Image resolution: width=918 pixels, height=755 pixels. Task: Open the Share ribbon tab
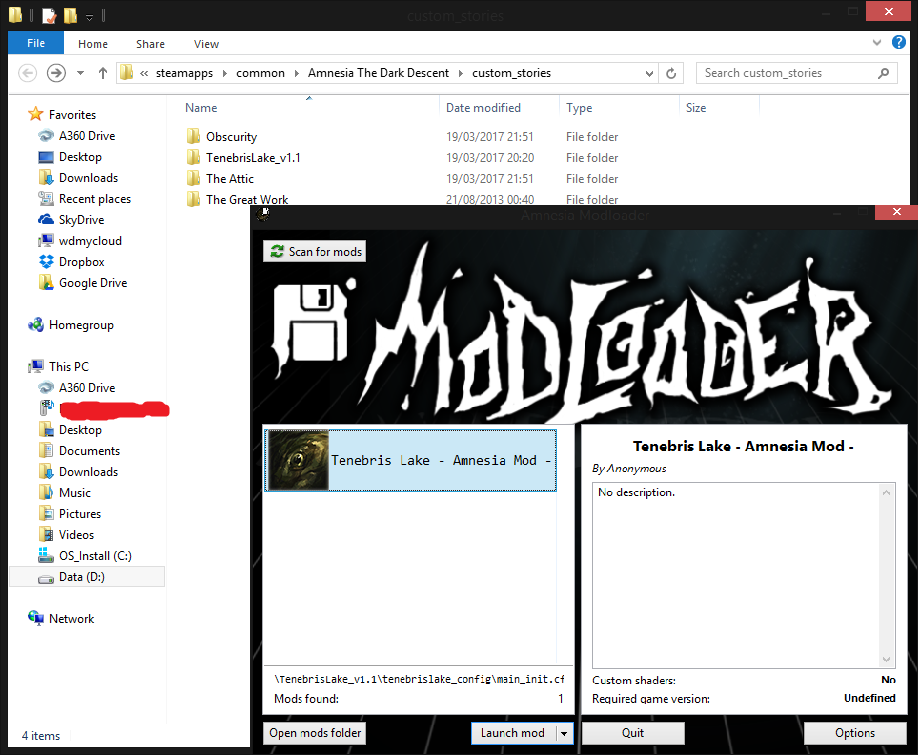[151, 44]
